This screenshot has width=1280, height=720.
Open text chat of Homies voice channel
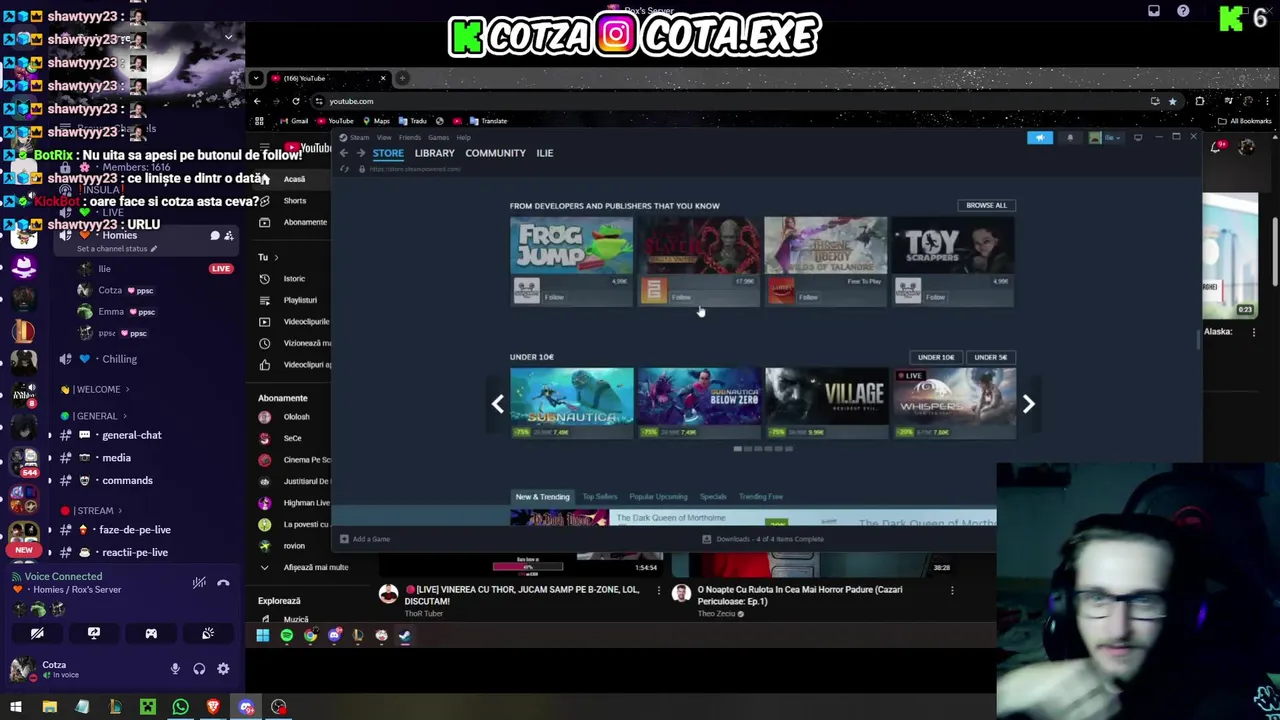point(214,236)
